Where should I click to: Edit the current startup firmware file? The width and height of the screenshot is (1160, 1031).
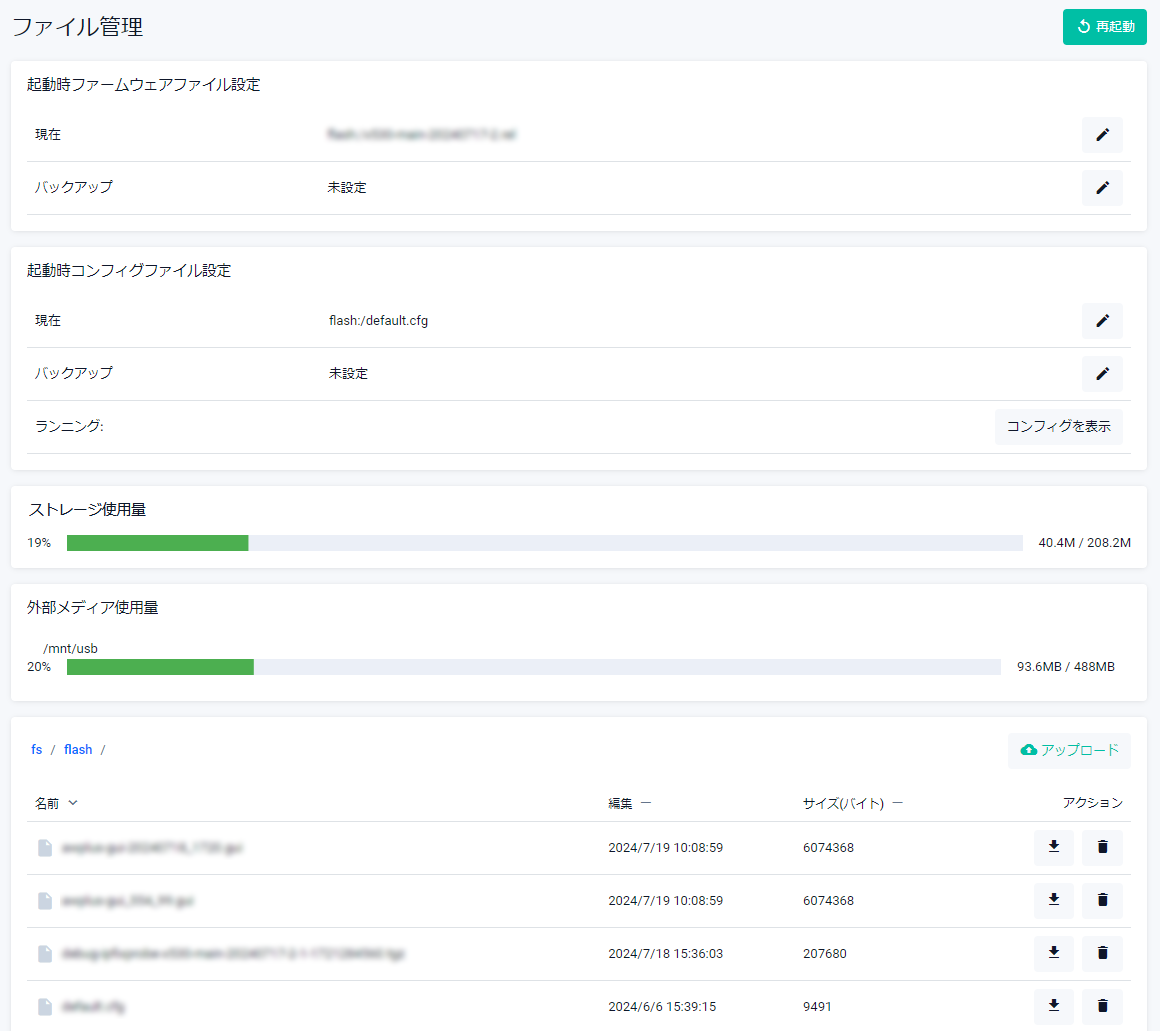click(1102, 135)
